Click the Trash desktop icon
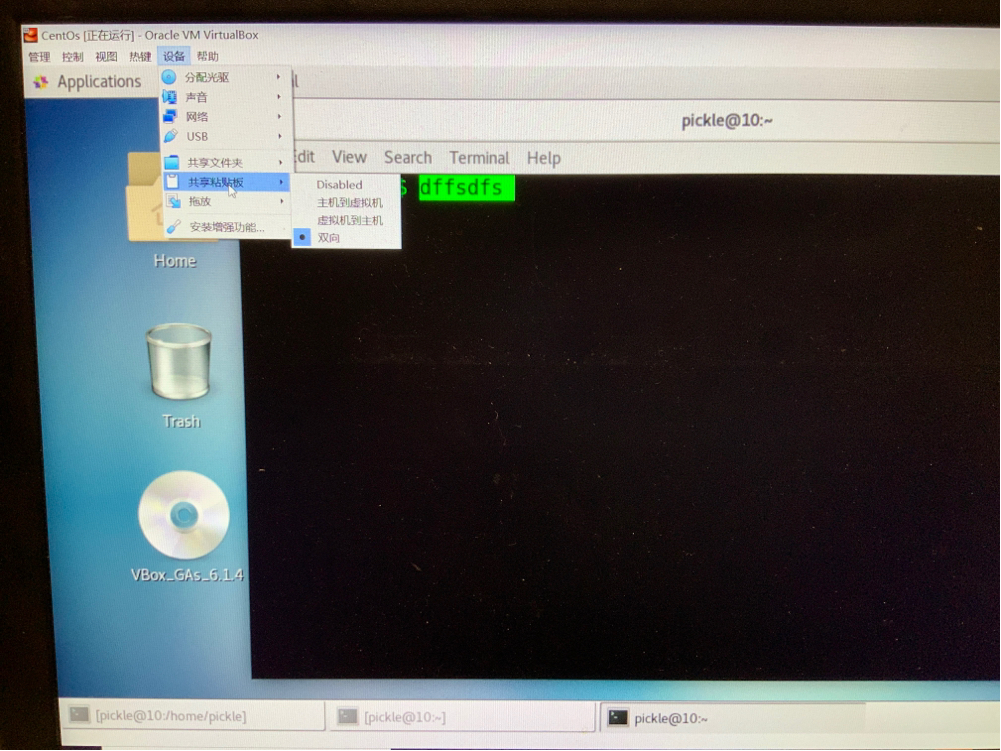1001x751 pixels. tap(179, 362)
